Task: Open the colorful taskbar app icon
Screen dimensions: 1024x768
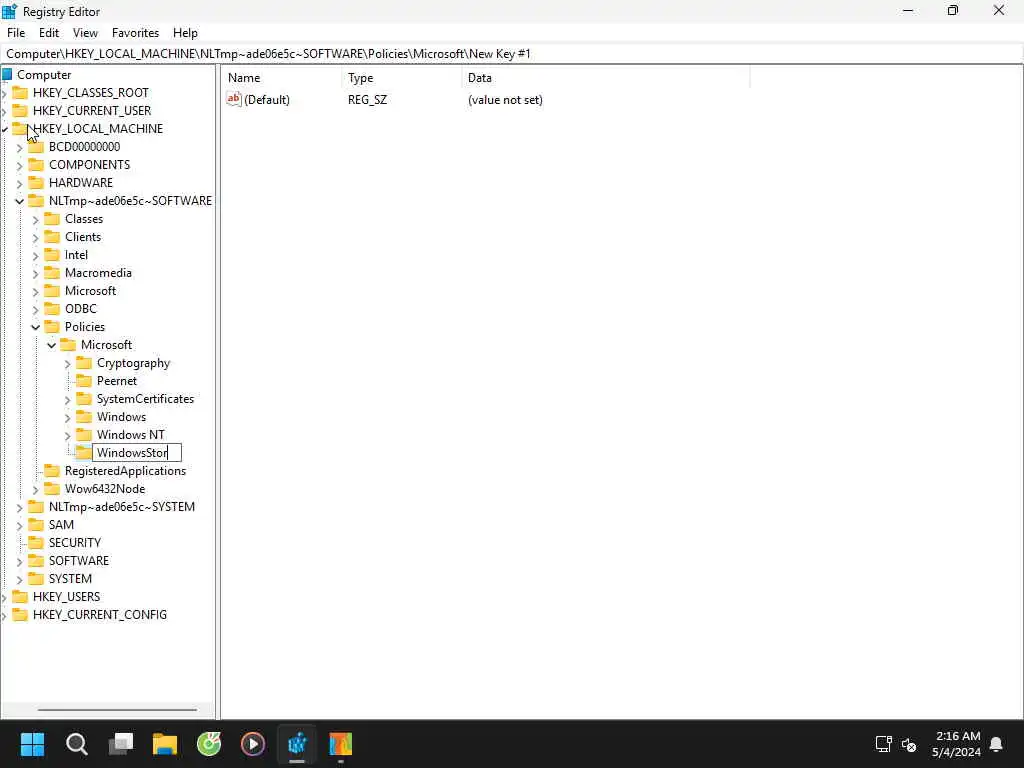Action: pyautogui.click(x=341, y=744)
